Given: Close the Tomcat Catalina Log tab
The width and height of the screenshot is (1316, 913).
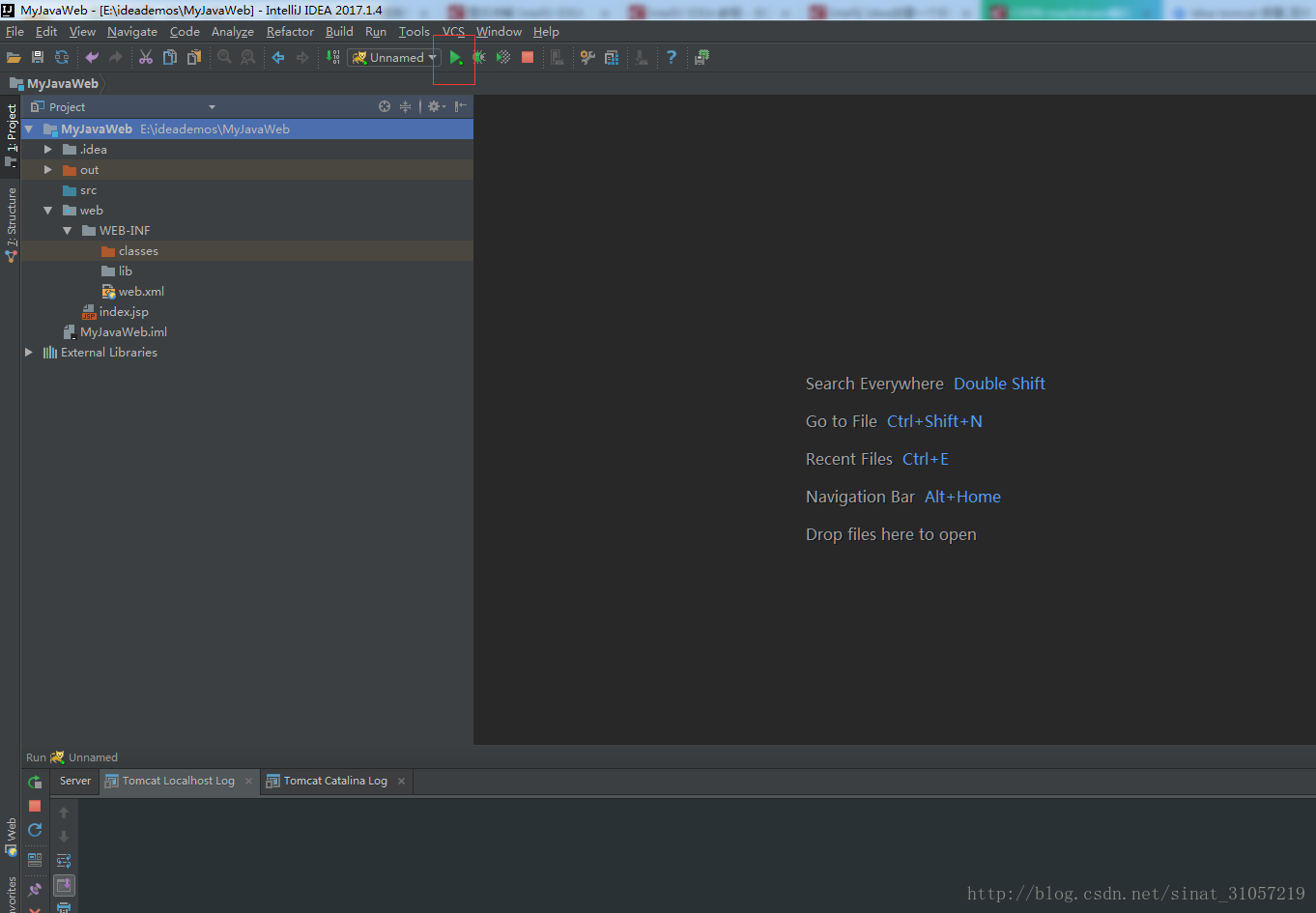Looking at the screenshot, I should pos(402,782).
